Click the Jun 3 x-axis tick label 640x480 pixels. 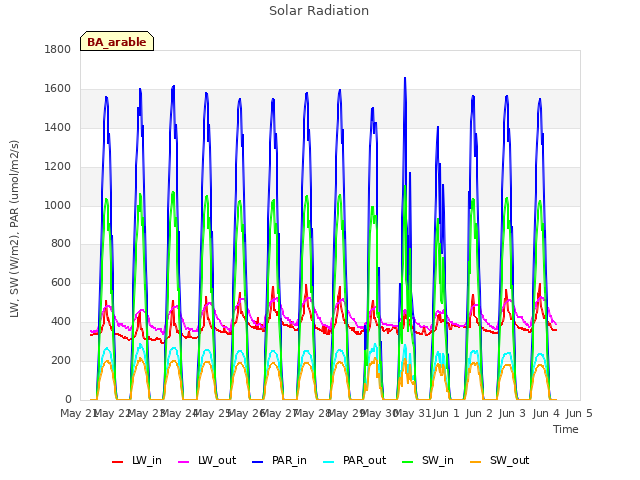click(513, 413)
